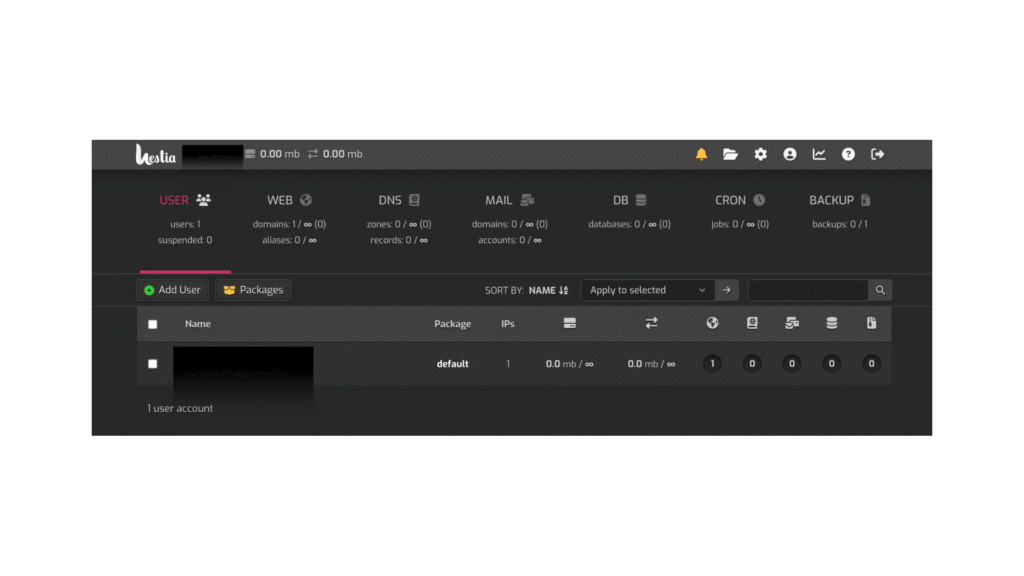Check the user row checkbox

(x=153, y=364)
